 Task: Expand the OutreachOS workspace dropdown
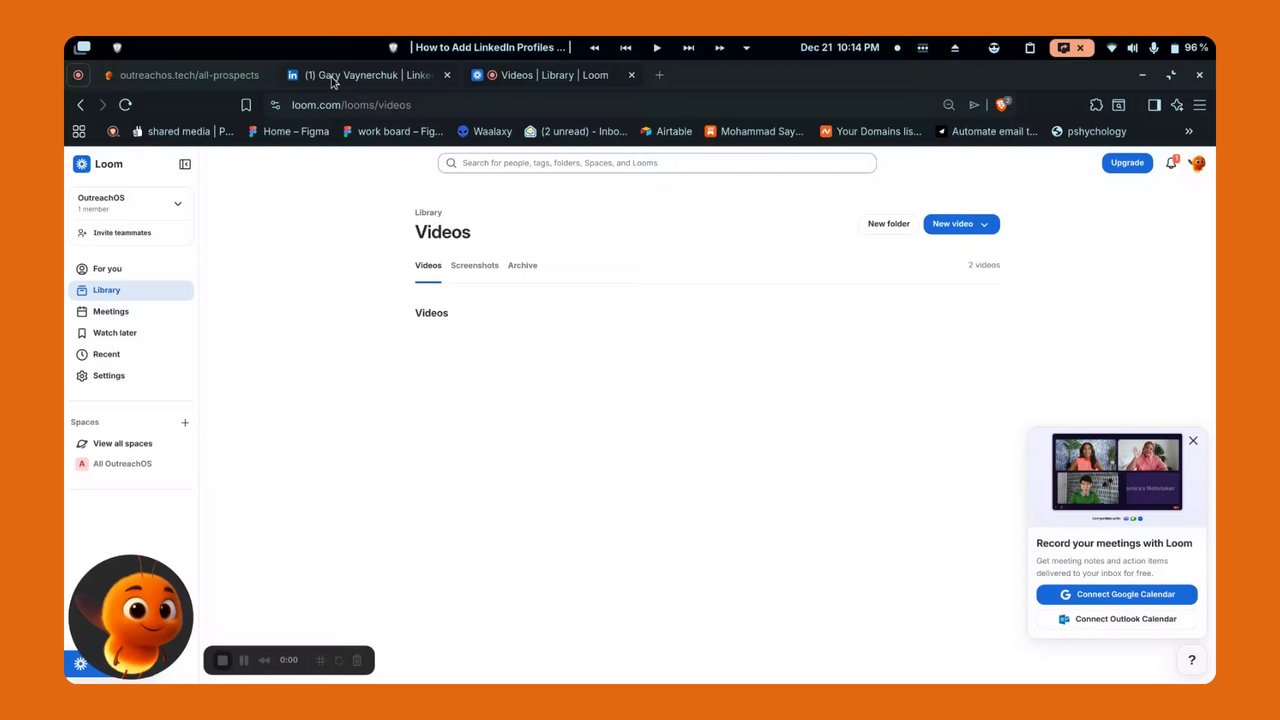click(178, 203)
